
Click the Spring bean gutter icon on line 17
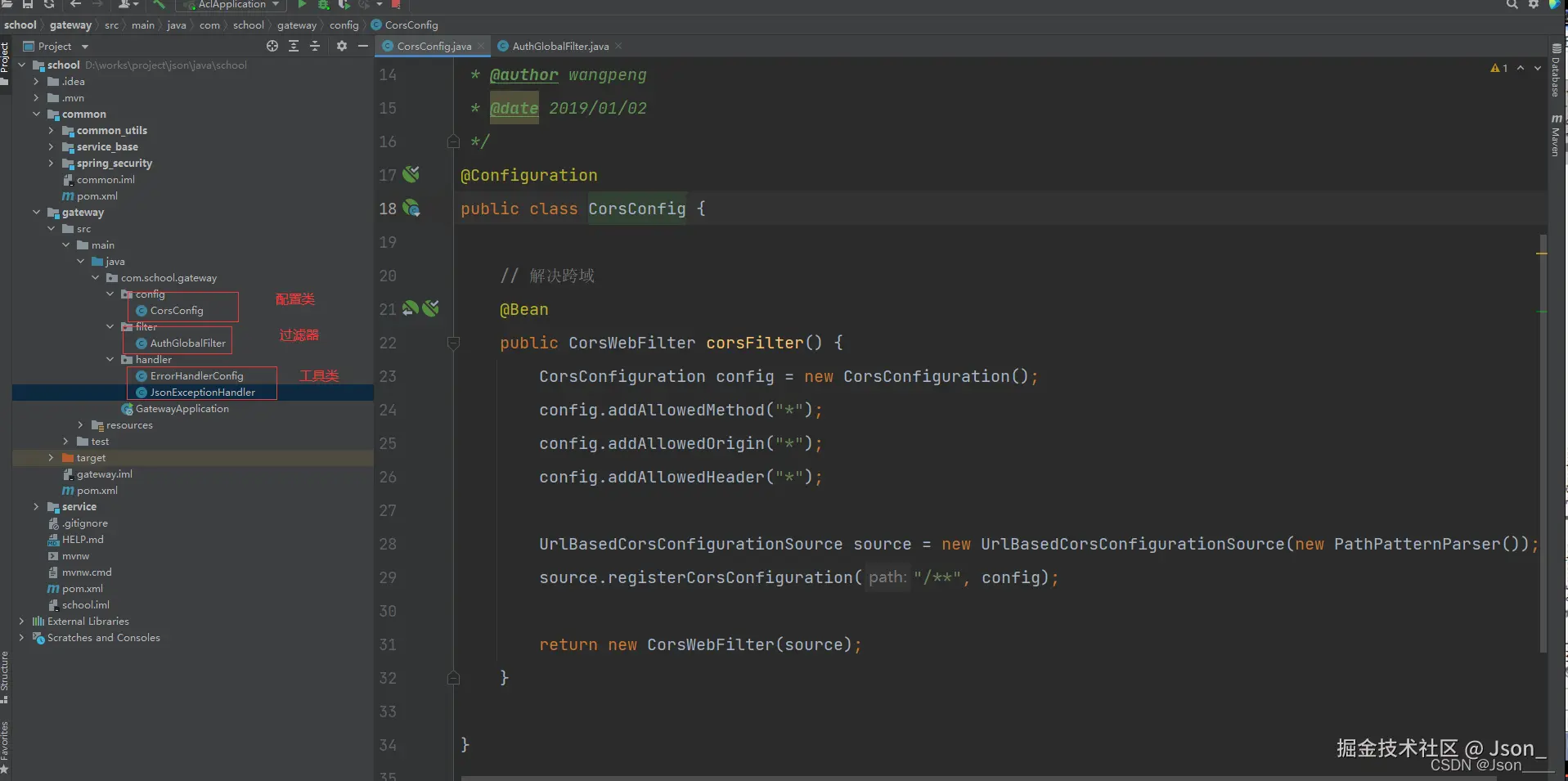pyautogui.click(x=411, y=174)
